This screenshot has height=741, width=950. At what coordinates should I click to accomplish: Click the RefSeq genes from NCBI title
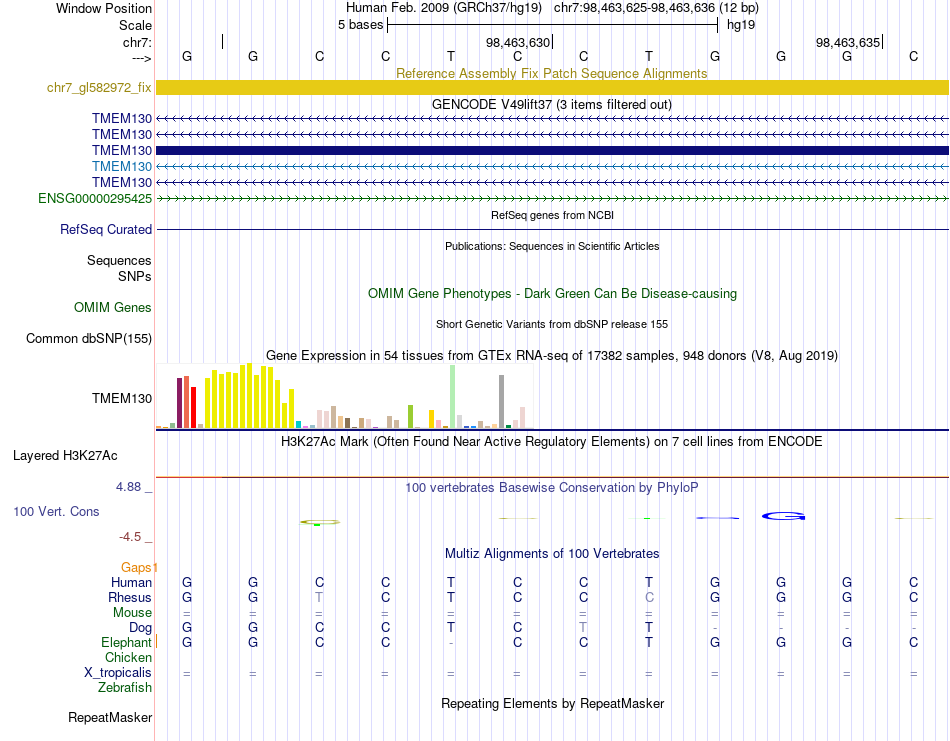click(x=552, y=215)
